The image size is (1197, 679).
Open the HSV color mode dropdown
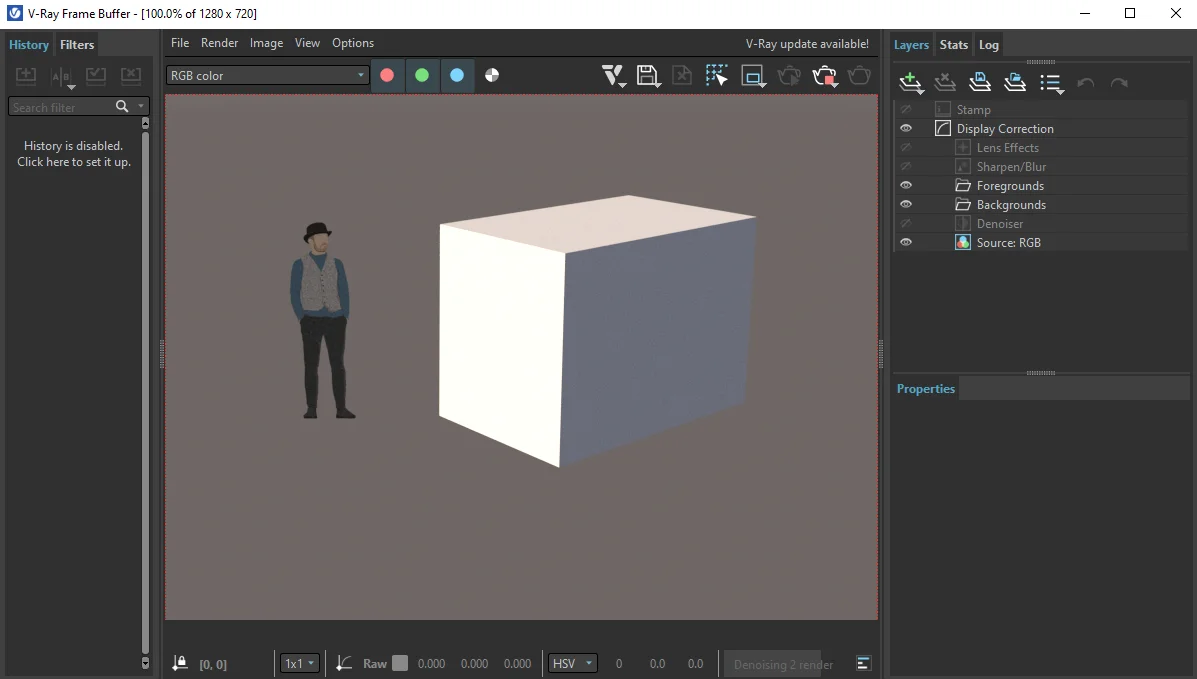pos(573,663)
